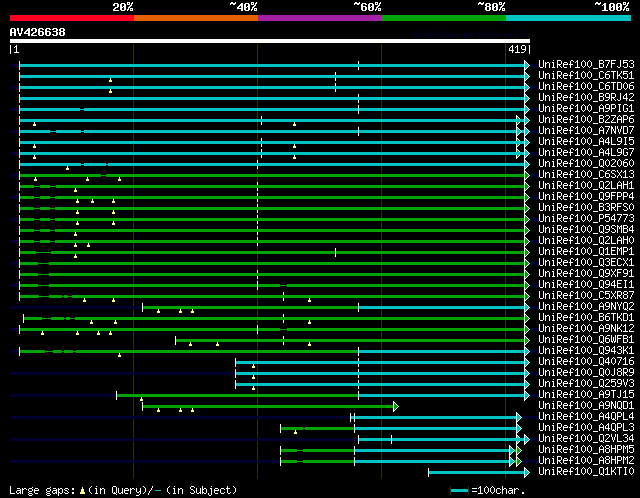Click the red 20% identity legend segment
640x498 pixels.
[x=72, y=18]
